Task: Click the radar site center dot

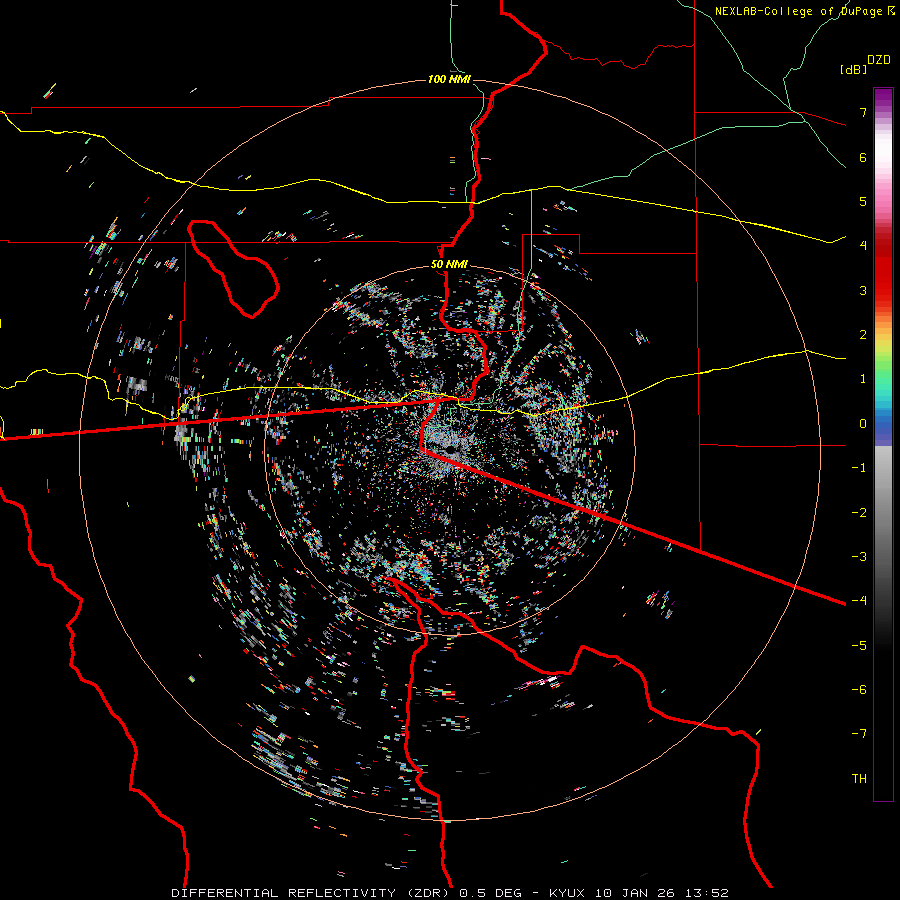Action: 451,449
